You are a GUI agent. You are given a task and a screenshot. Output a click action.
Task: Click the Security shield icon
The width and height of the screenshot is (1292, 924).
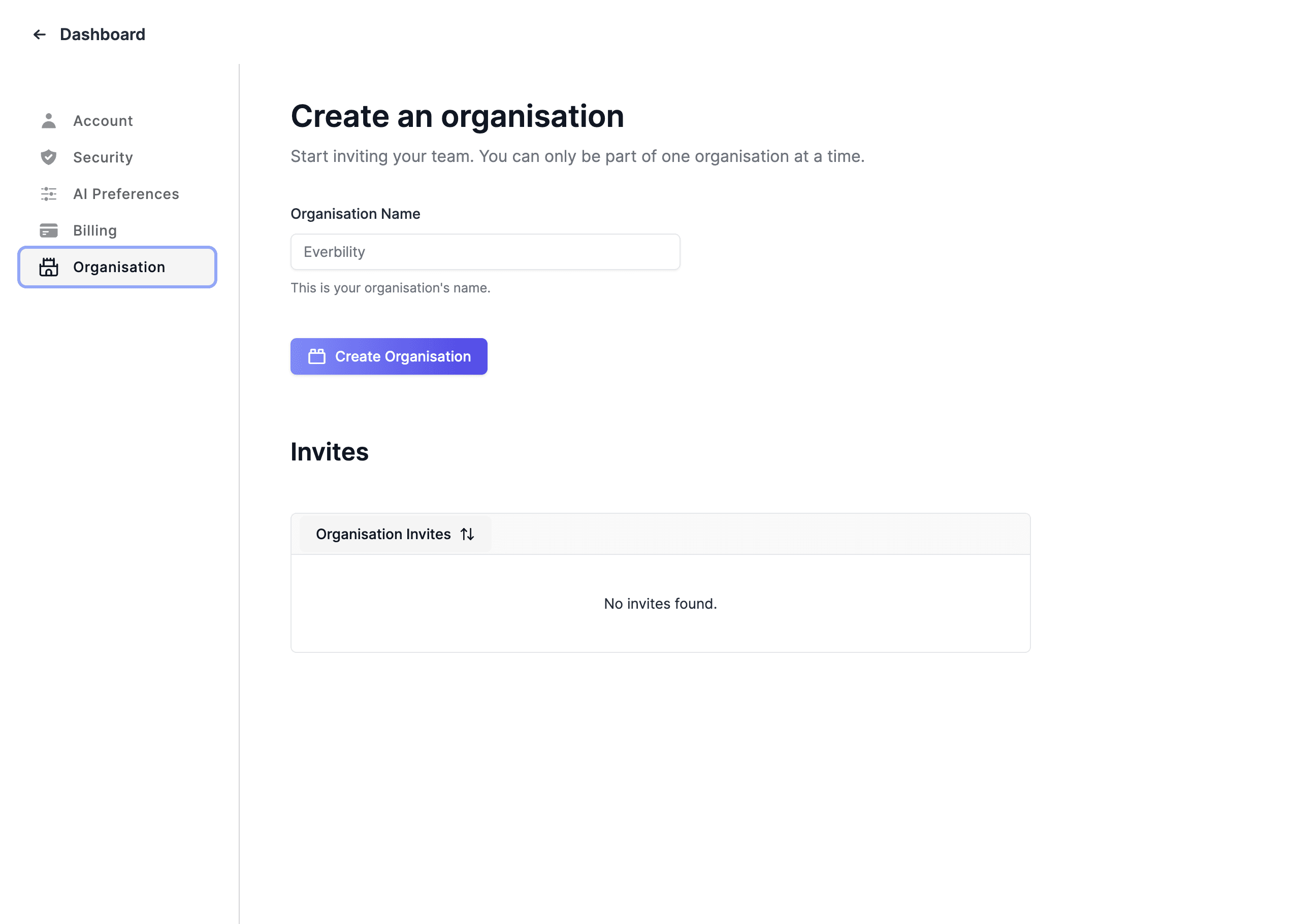point(49,157)
